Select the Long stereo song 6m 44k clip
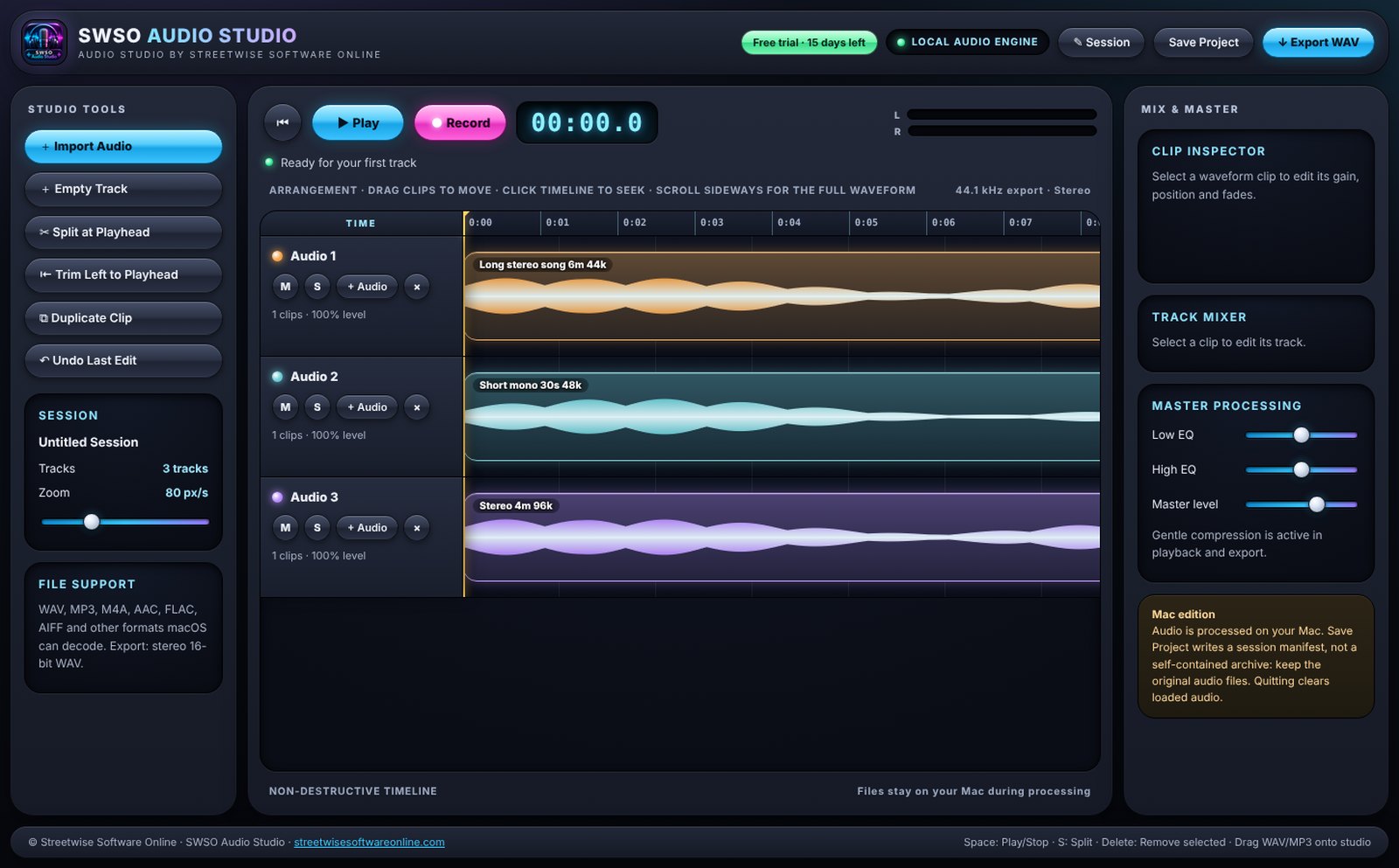The width and height of the screenshot is (1399, 868). tap(782, 296)
